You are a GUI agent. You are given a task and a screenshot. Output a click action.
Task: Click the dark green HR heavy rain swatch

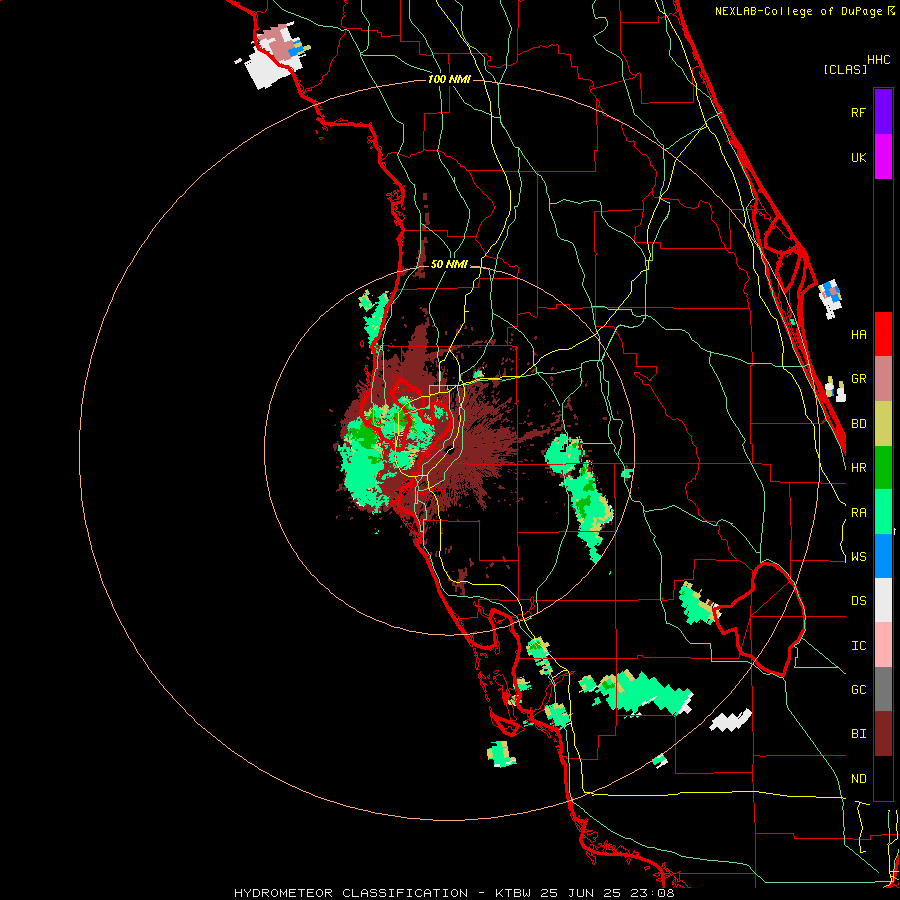[x=883, y=468]
